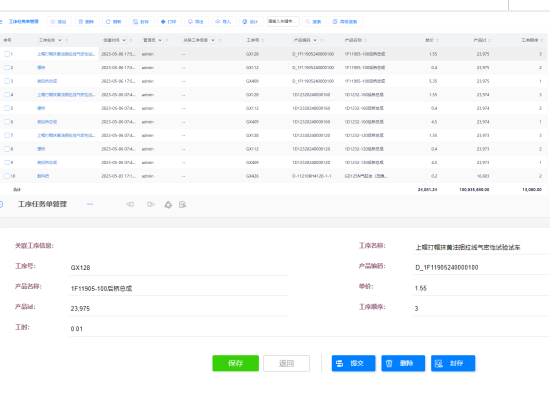
Task: Open the 产品编码 column dropdown
Action: point(315,40)
